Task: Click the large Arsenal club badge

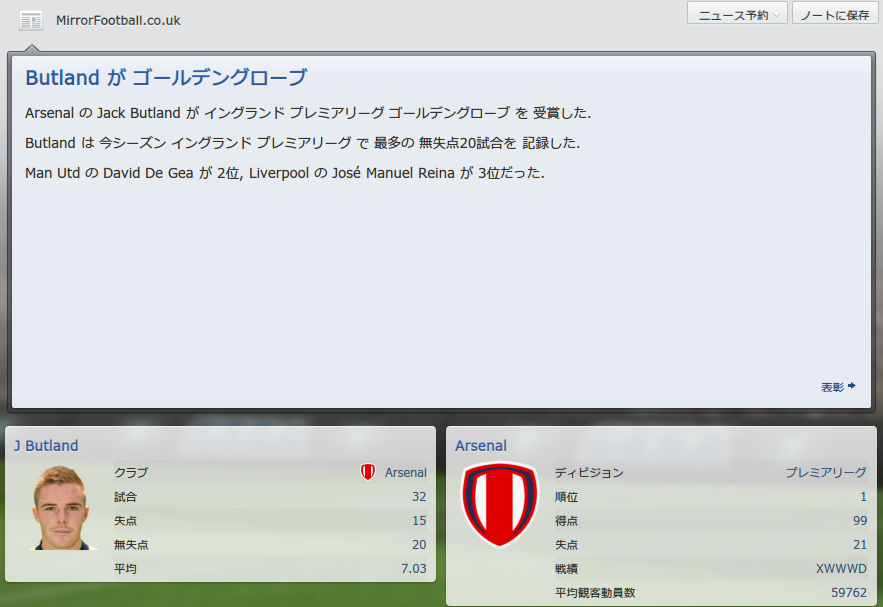Action: pos(500,505)
